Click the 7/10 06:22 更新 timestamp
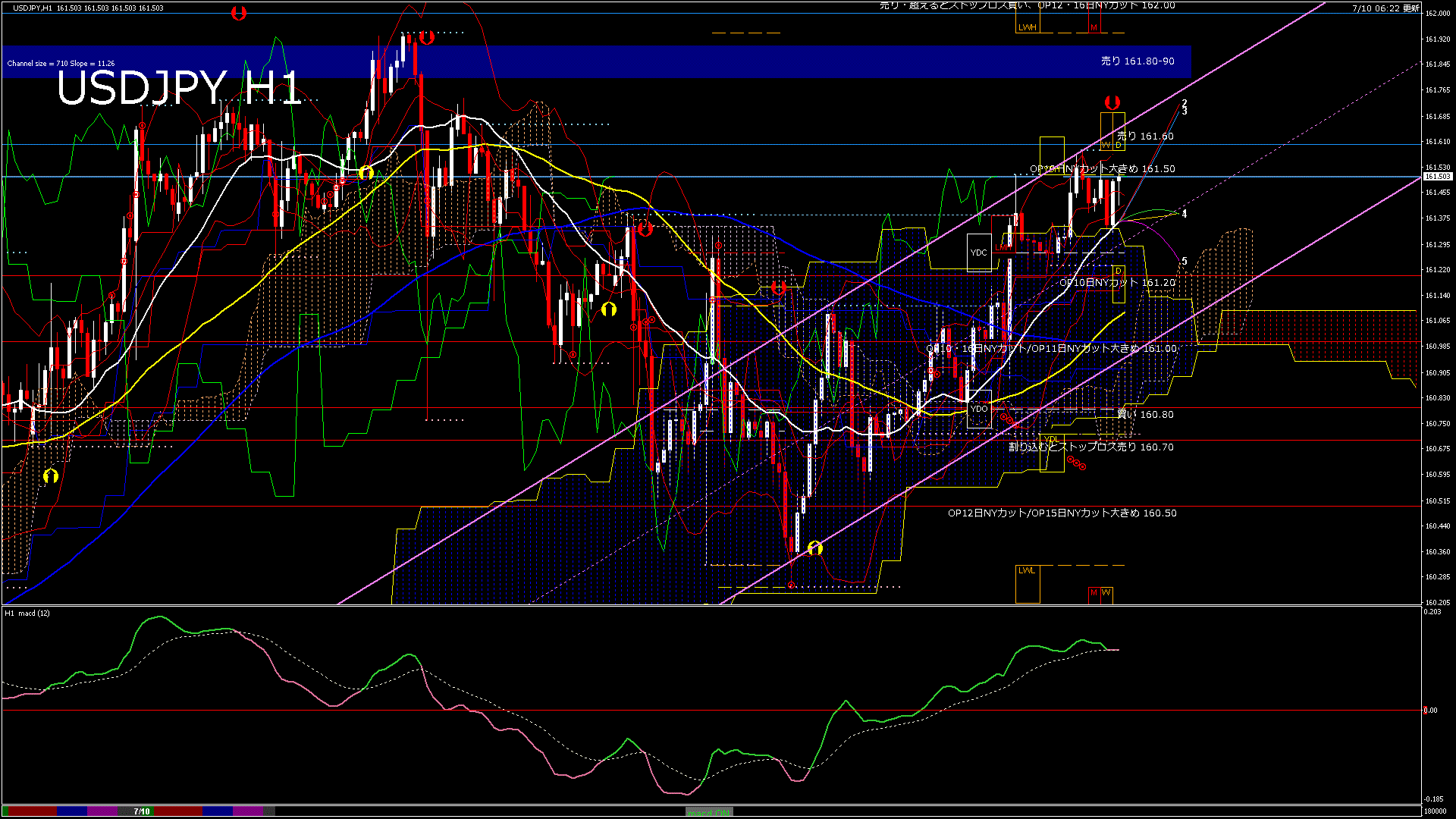The width and height of the screenshot is (1456, 819). (1385, 8)
